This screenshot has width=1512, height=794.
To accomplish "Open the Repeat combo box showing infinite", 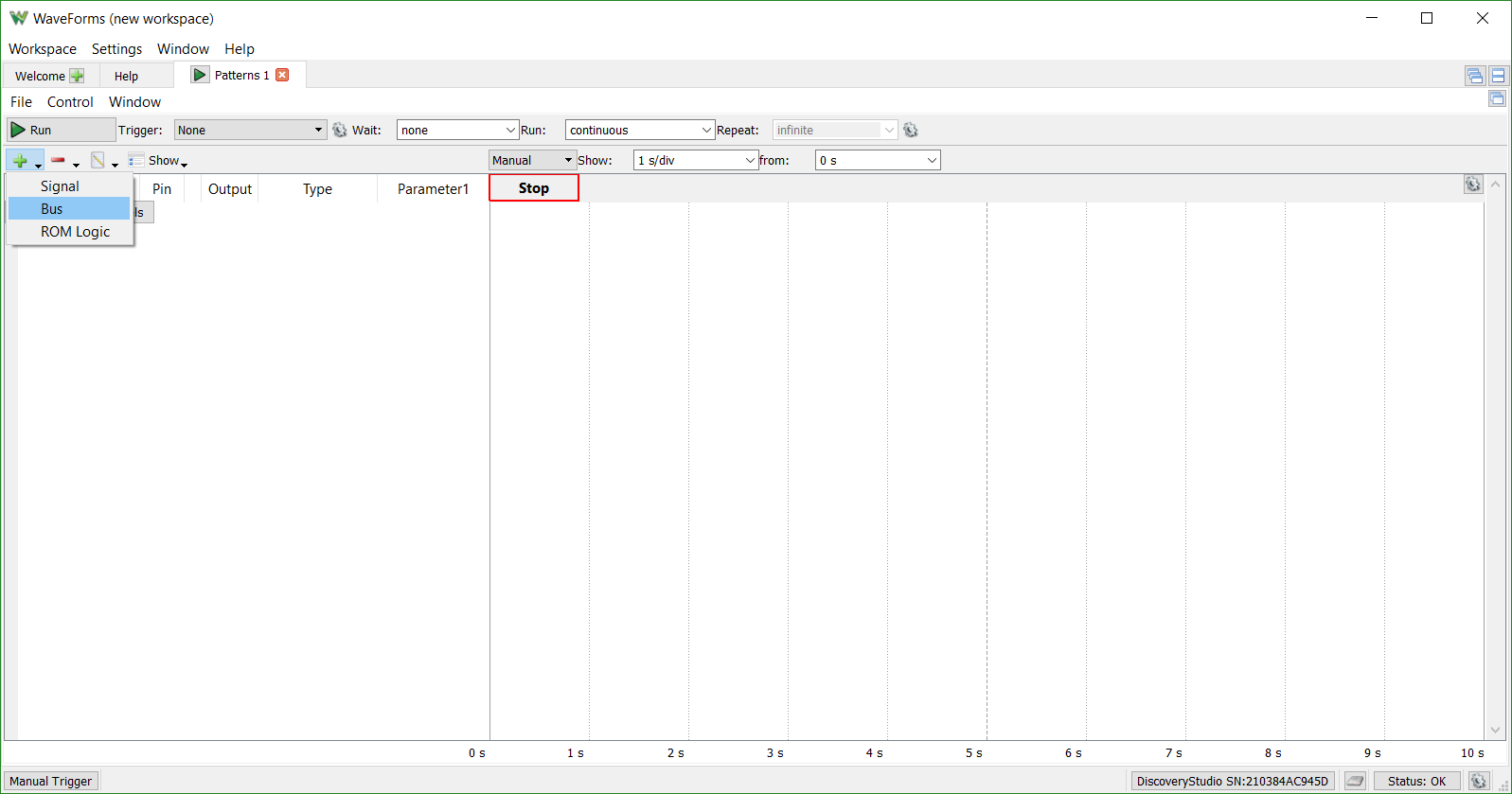I will 834,131.
